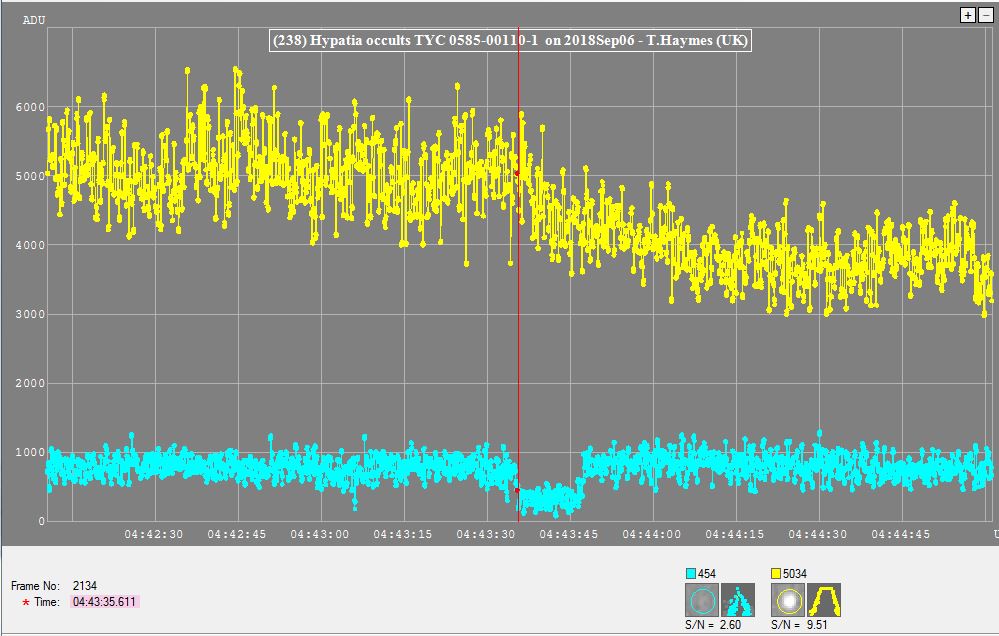
Task: Click the frame number value 2134
Action: pyautogui.click(x=86, y=585)
